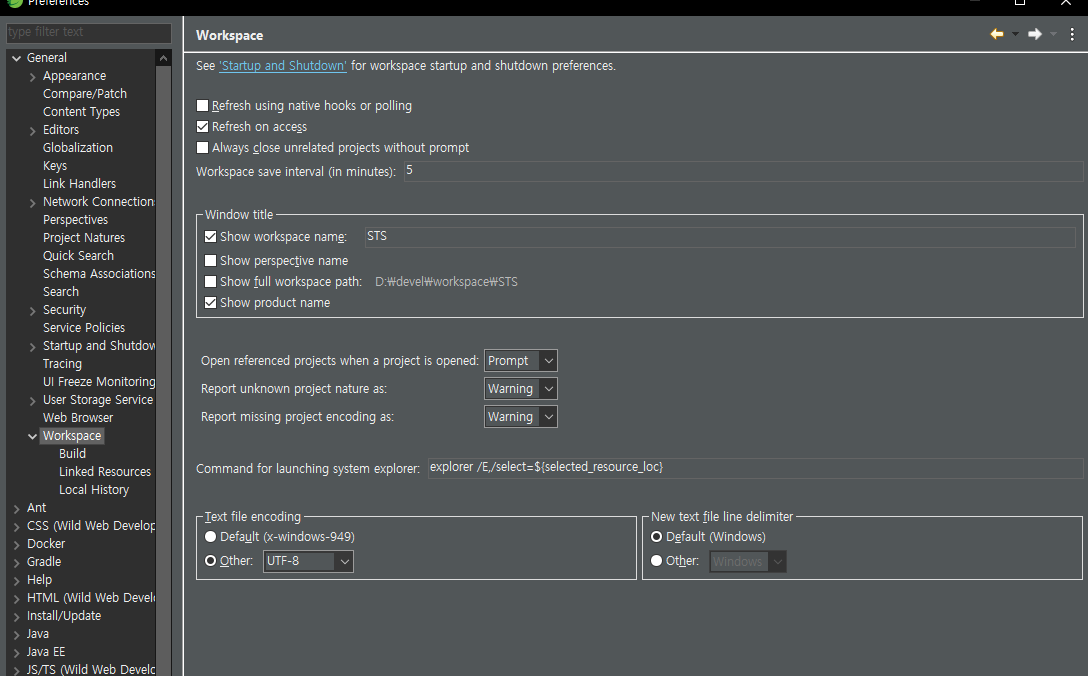Open the back history dropdown arrow

(1015, 34)
